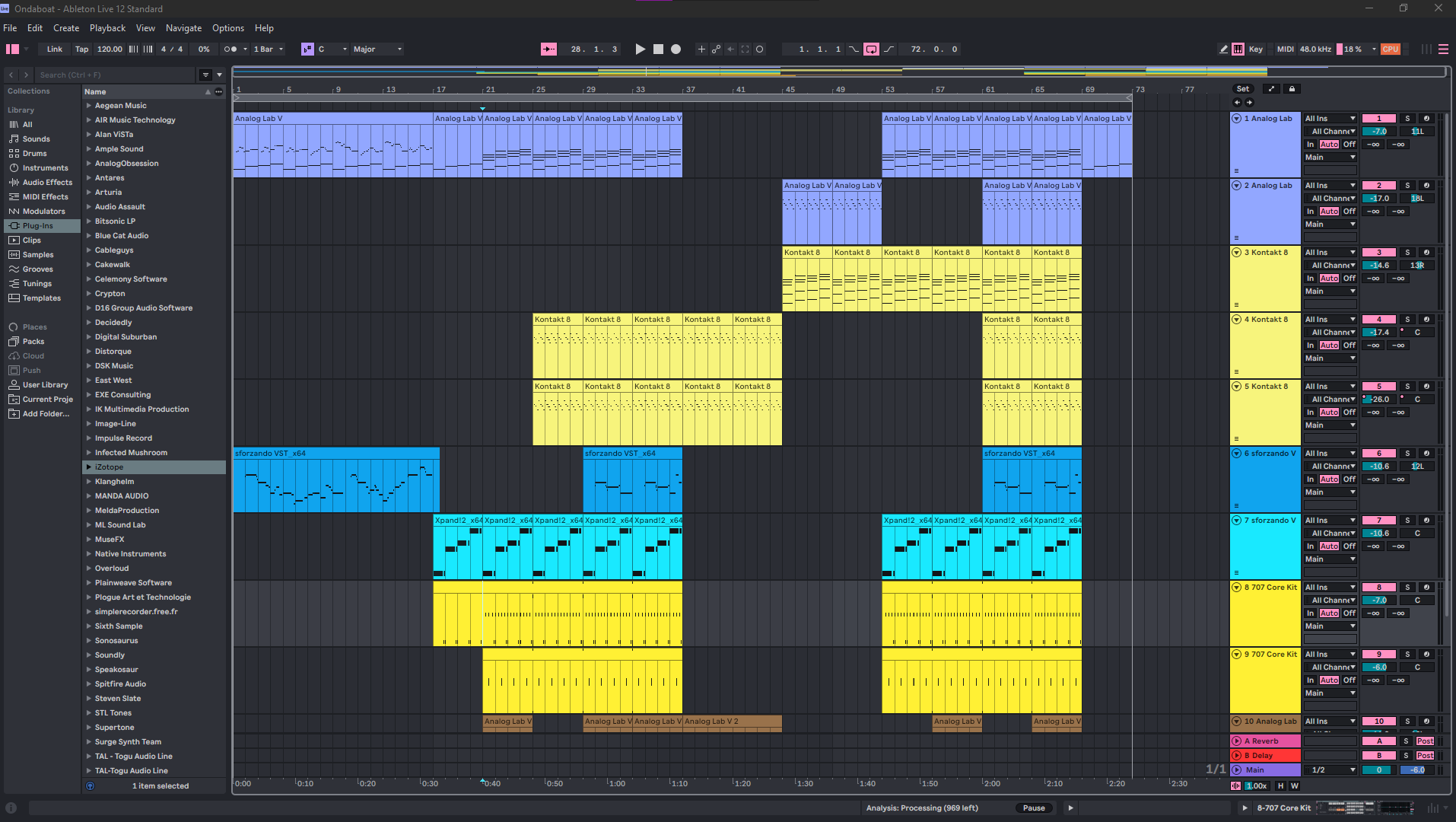
Task: Set track 2 monitor to Off
Action: tap(1349, 212)
